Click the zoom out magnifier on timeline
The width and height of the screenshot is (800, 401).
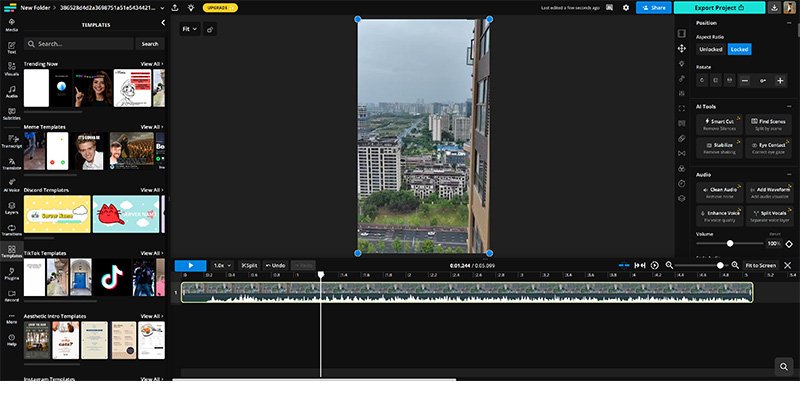pos(669,265)
